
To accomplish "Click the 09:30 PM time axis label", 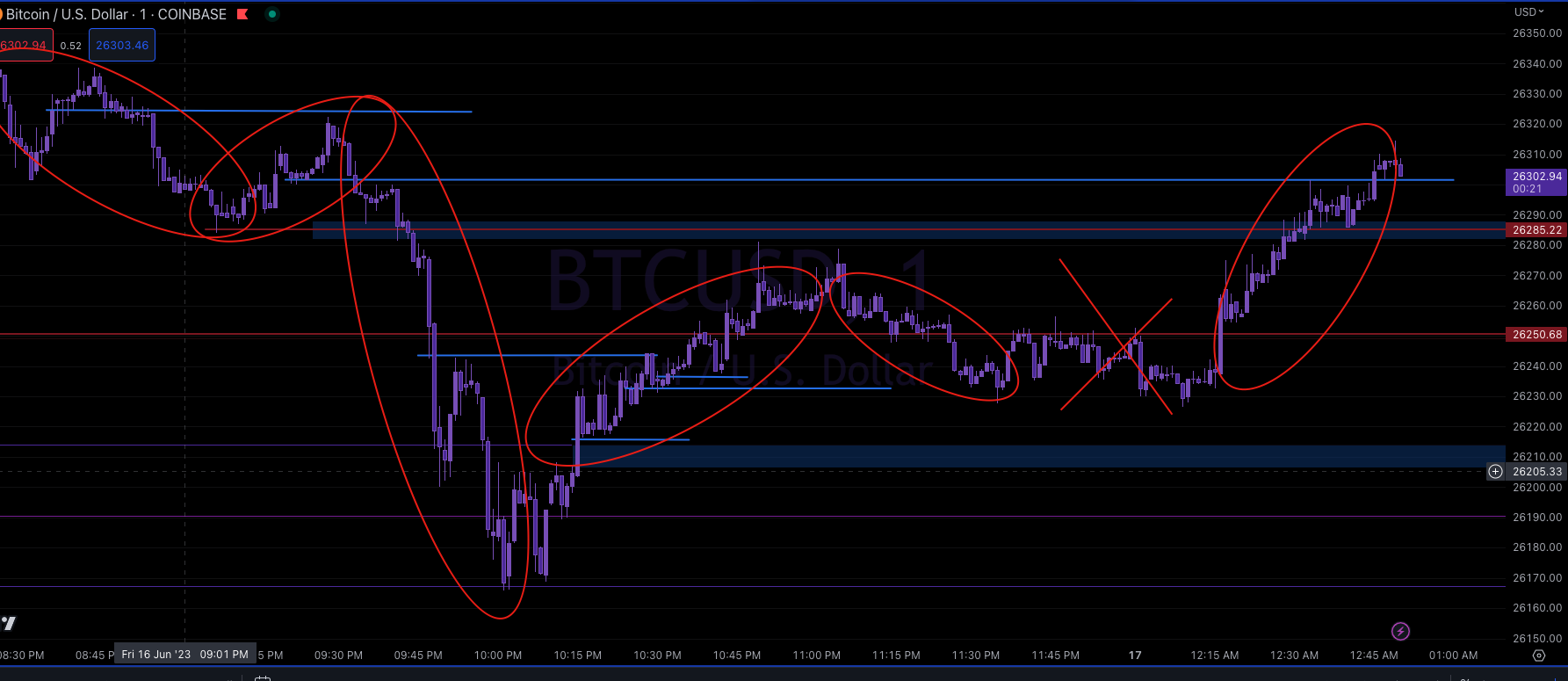I will pyautogui.click(x=338, y=656).
